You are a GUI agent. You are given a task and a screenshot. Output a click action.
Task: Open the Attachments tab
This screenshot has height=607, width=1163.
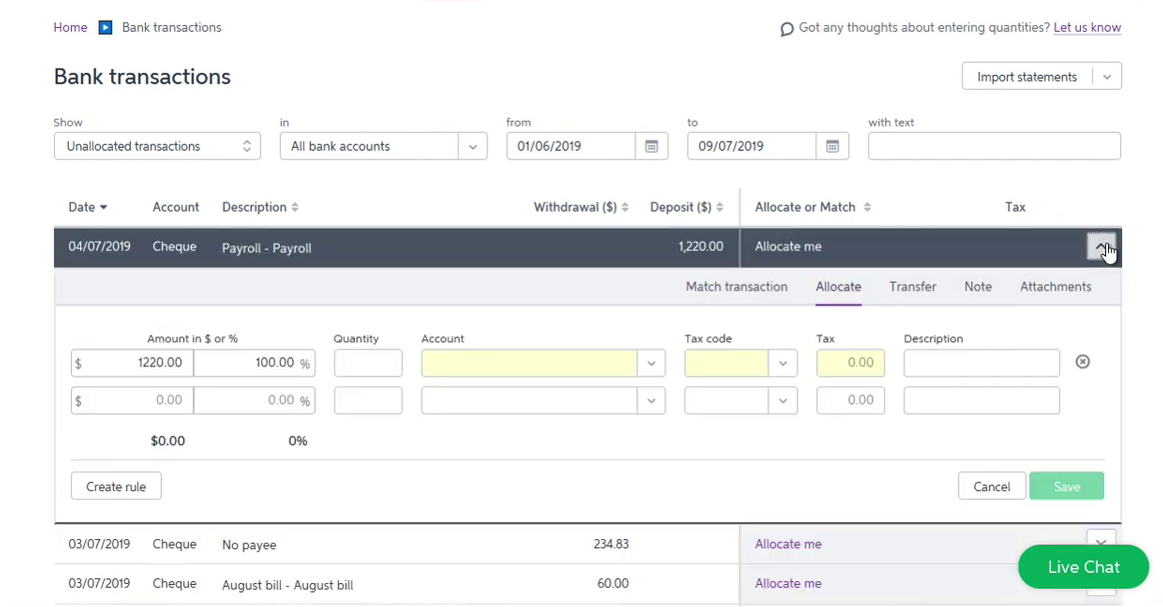(x=1055, y=286)
